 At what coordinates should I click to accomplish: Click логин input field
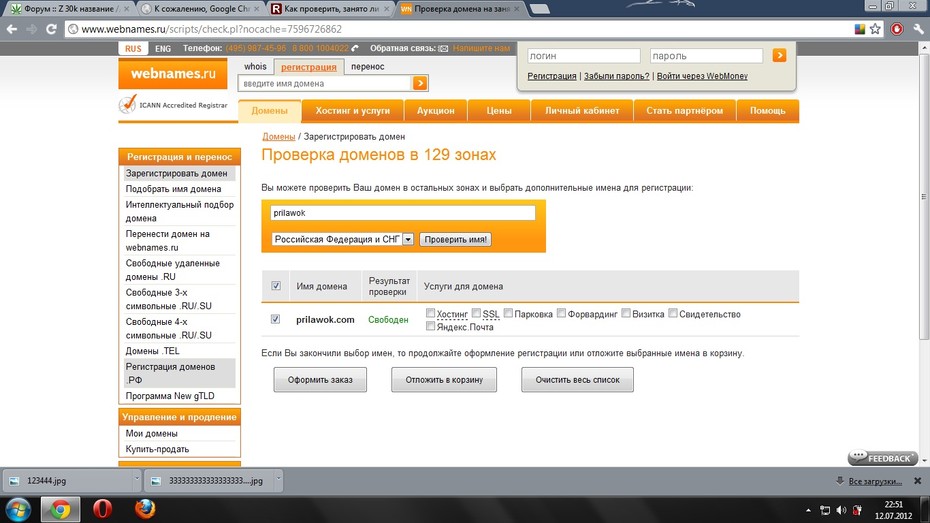584,56
